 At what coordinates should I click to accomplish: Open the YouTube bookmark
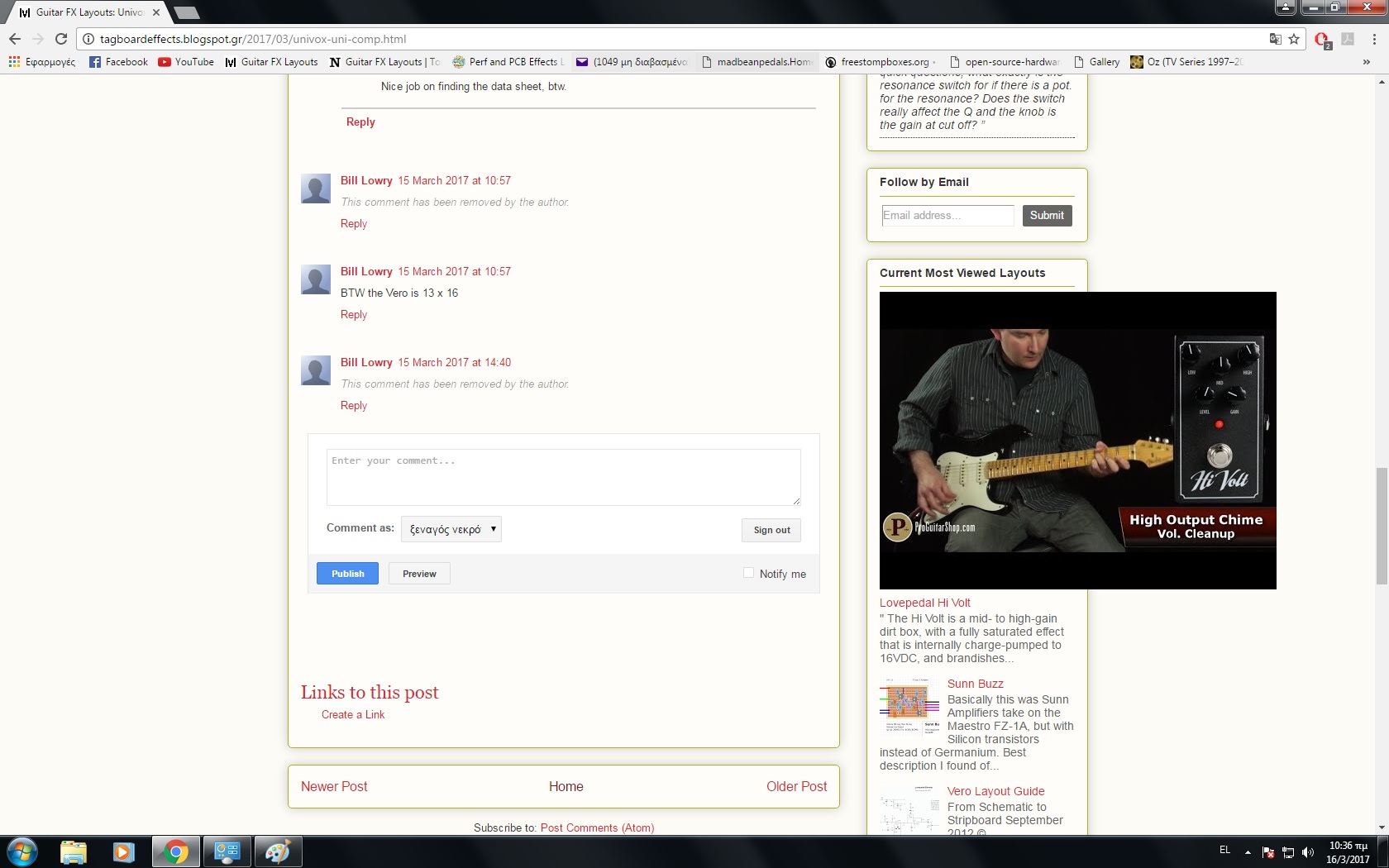(186, 62)
